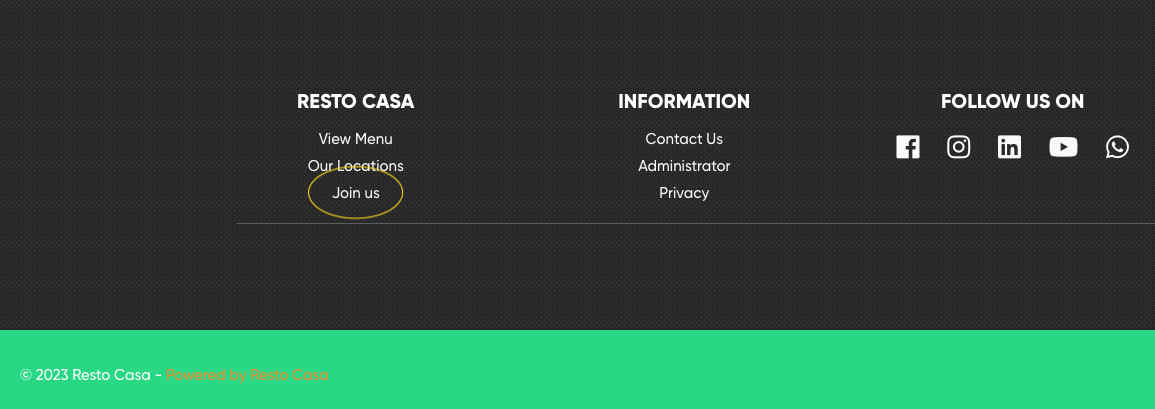This screenshot has width=1155, height=409.
Task: Go to the Administrator link
Action: pos(684,166)
